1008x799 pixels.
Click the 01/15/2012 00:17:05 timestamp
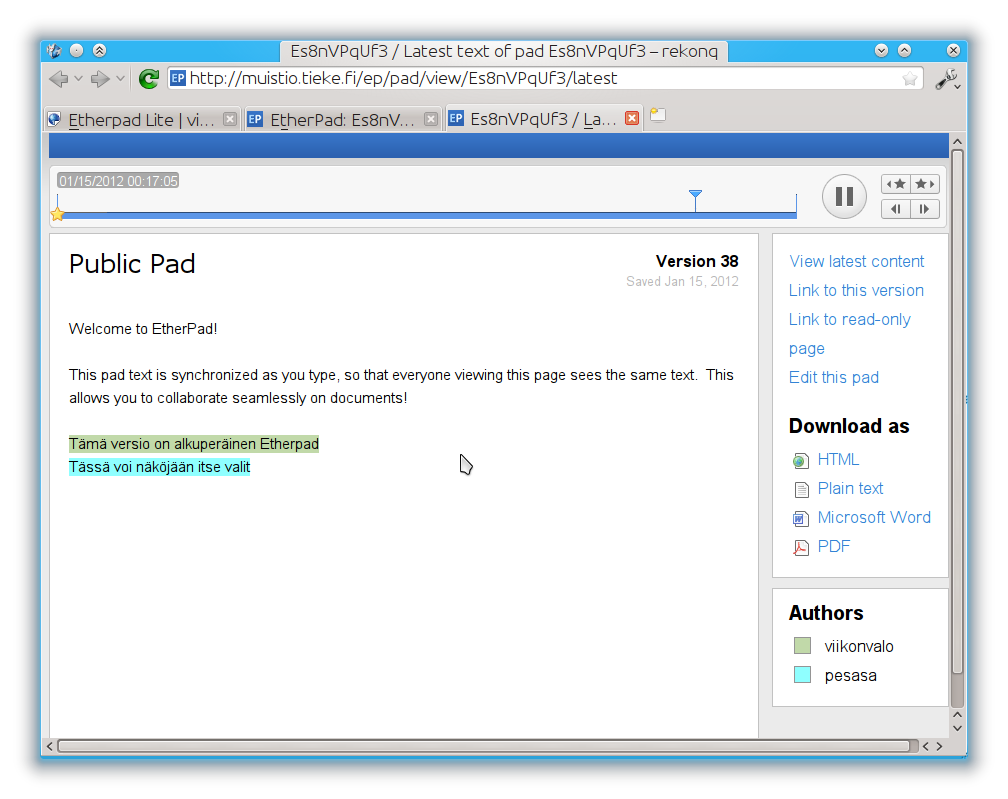(118, 181)
